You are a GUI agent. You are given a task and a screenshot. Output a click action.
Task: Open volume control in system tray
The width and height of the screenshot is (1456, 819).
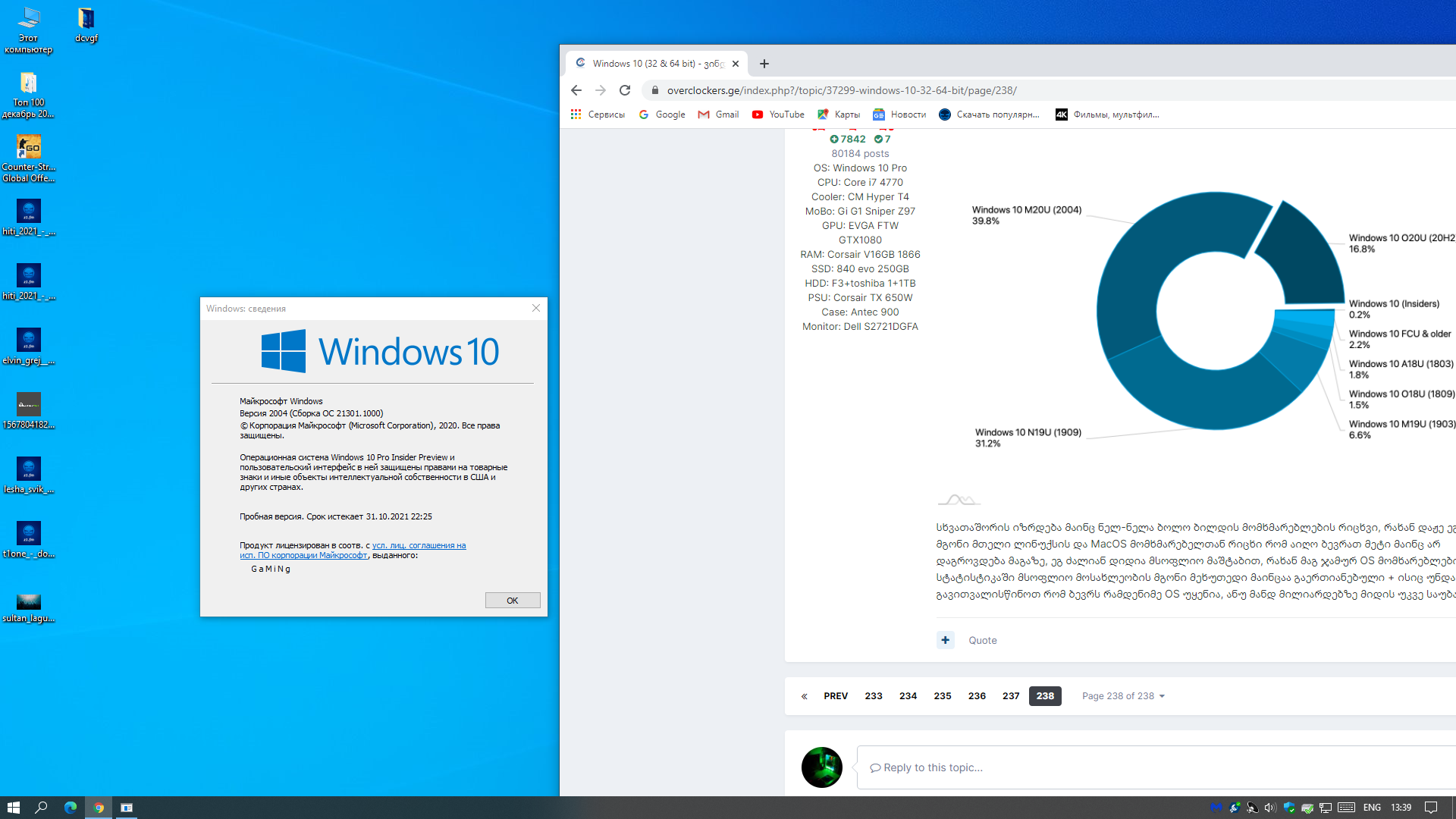point(1270,808)
